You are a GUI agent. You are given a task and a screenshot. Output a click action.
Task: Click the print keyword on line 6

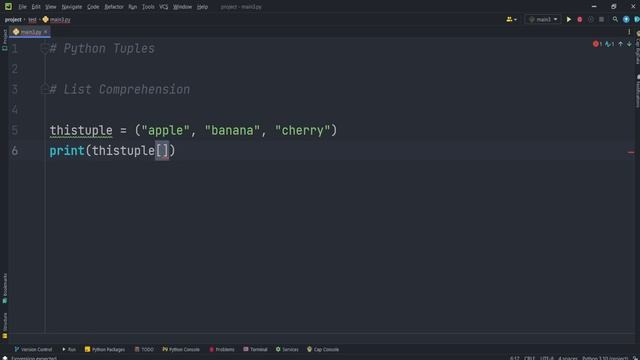[x=67, y=151]
